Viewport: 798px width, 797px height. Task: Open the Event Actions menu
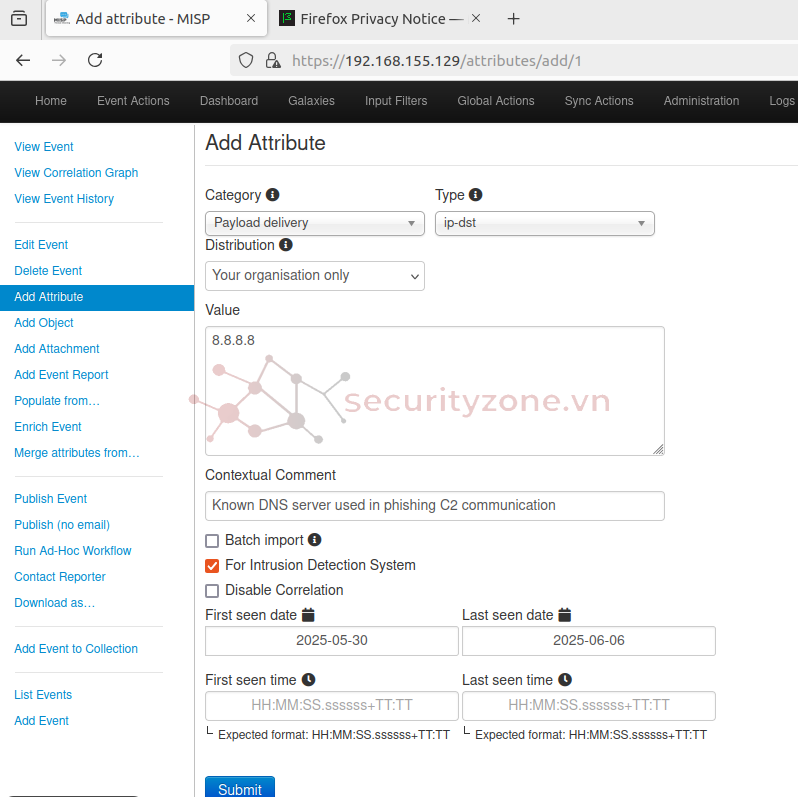(x=133, y=101)
